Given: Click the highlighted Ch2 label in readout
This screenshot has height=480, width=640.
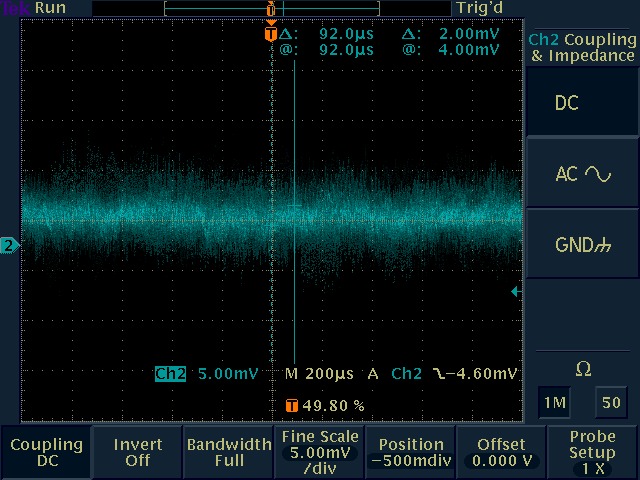Looking at the screenshot, I should (170, 373).
